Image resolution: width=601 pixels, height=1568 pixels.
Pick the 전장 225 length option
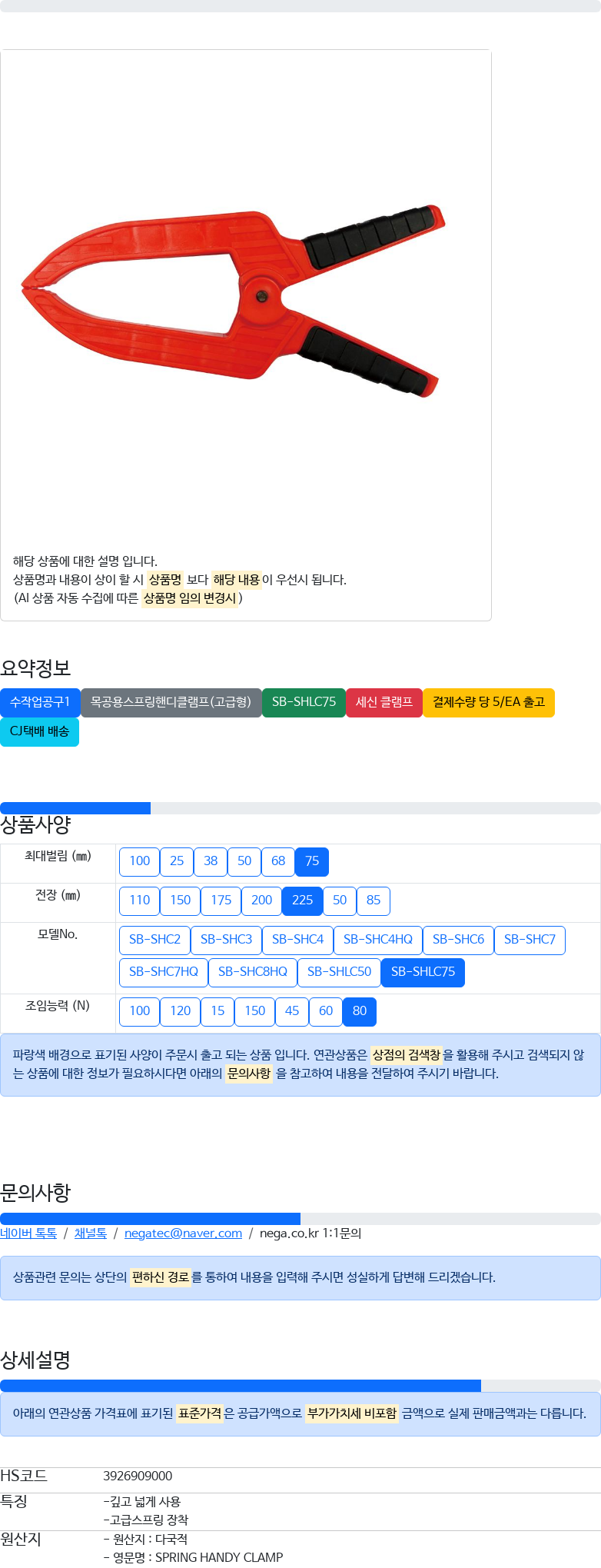tap(302, 901)
